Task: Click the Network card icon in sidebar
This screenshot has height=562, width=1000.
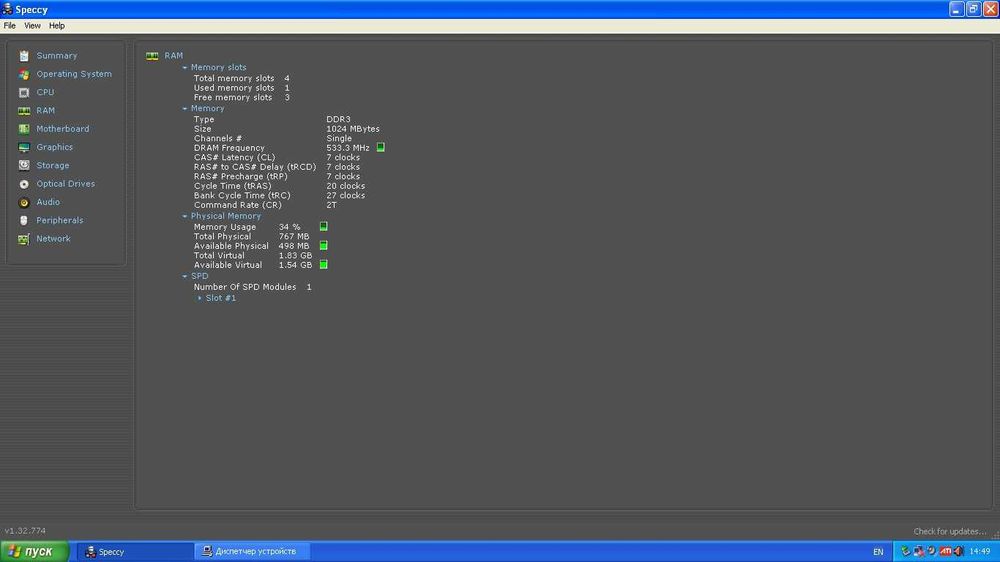Action: click(x=24, y=239)
